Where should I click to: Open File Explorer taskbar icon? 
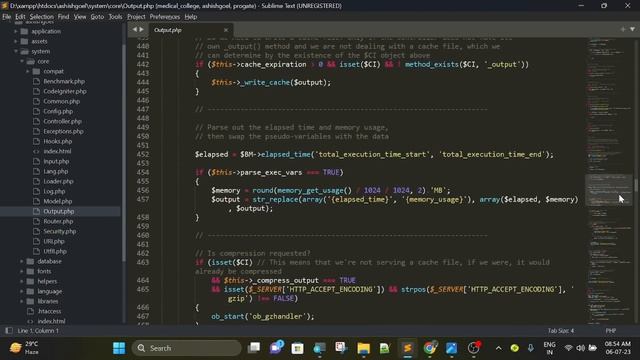(x=363, y=348)
